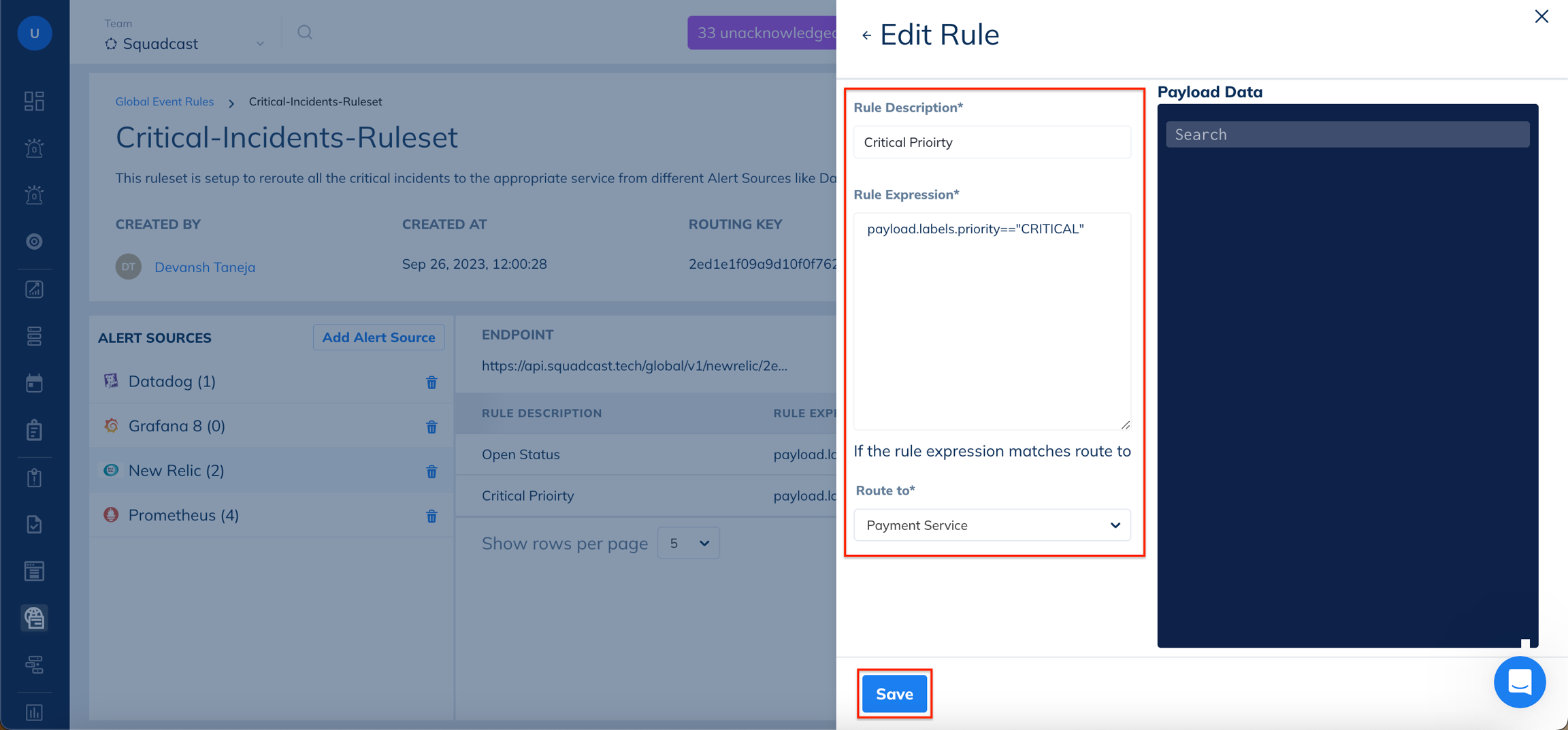Go back using the Edit Rule arrow
The image size is (1568, 730).
866,35
